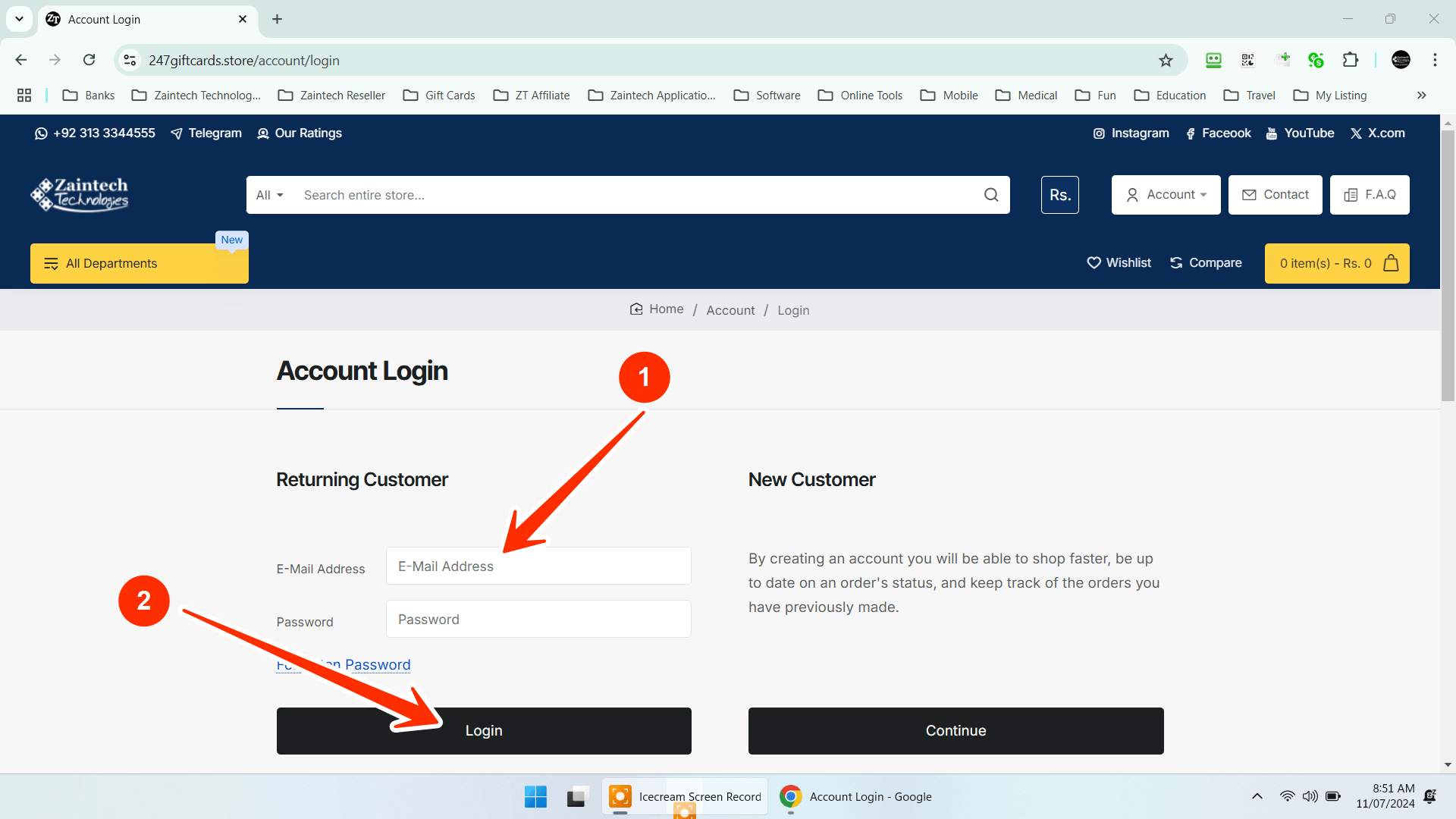Click the page vertical scrollbar
This screenshot has height=819, width=1456.
(x=1448, y=265)
